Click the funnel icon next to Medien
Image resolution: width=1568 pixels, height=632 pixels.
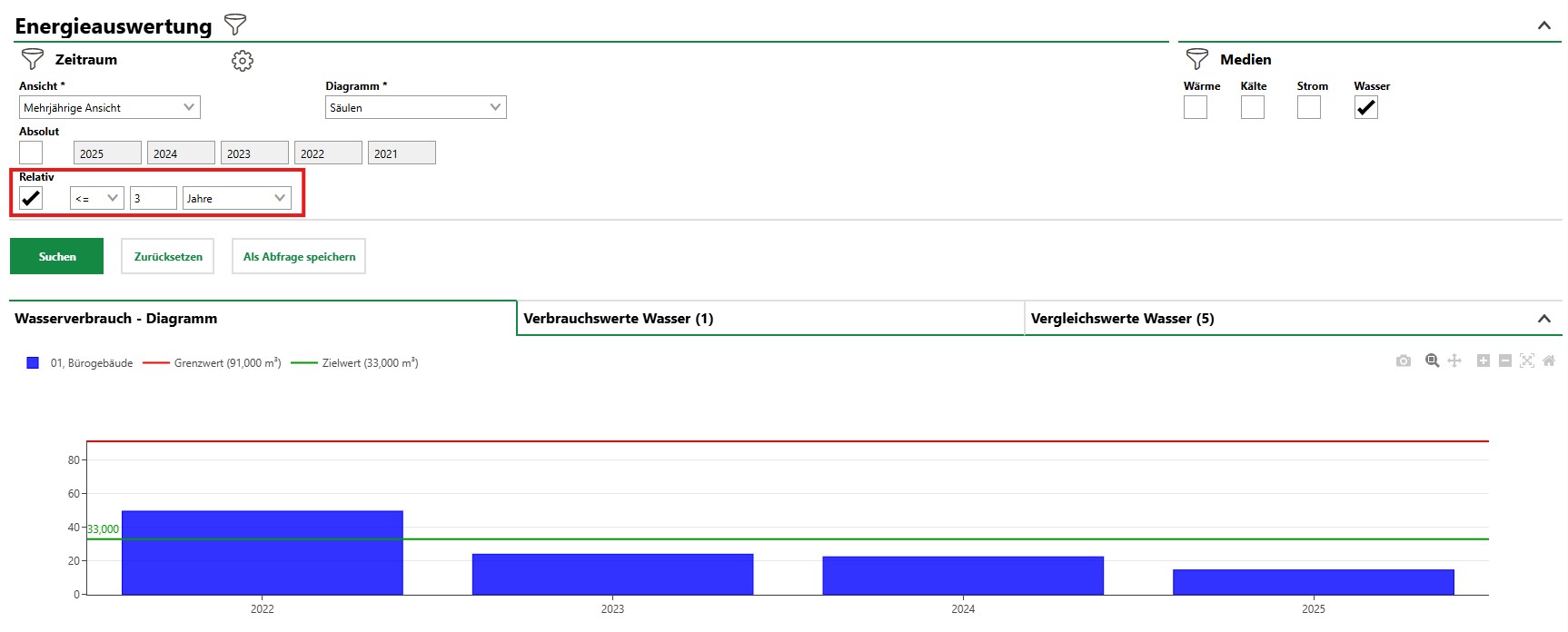(1197, 59)
